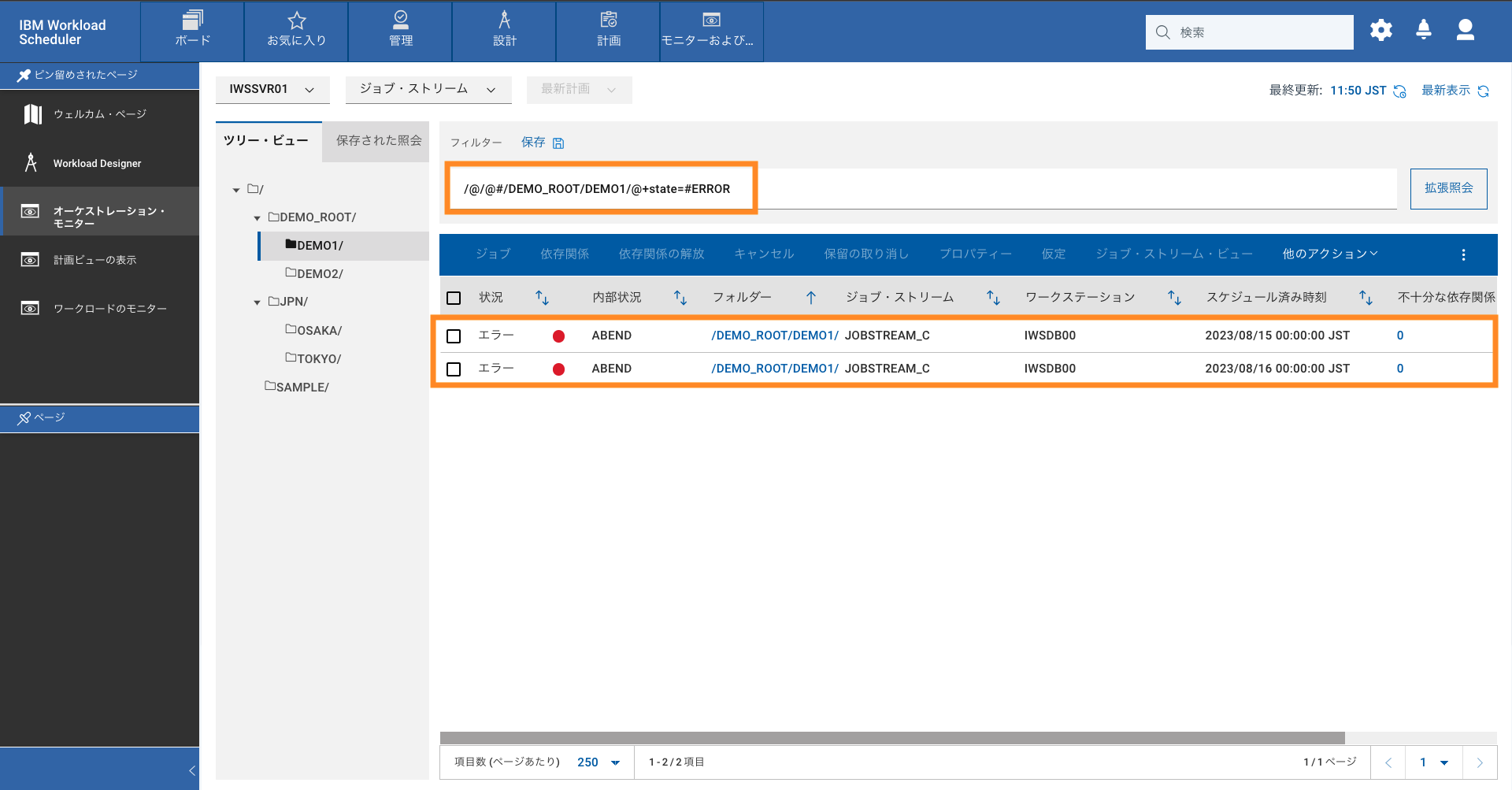Open ウェルカム・ページ in sidebar
Image resolution: width=1512 pixels, height=790 pixels.
click(x=100, y=114)
